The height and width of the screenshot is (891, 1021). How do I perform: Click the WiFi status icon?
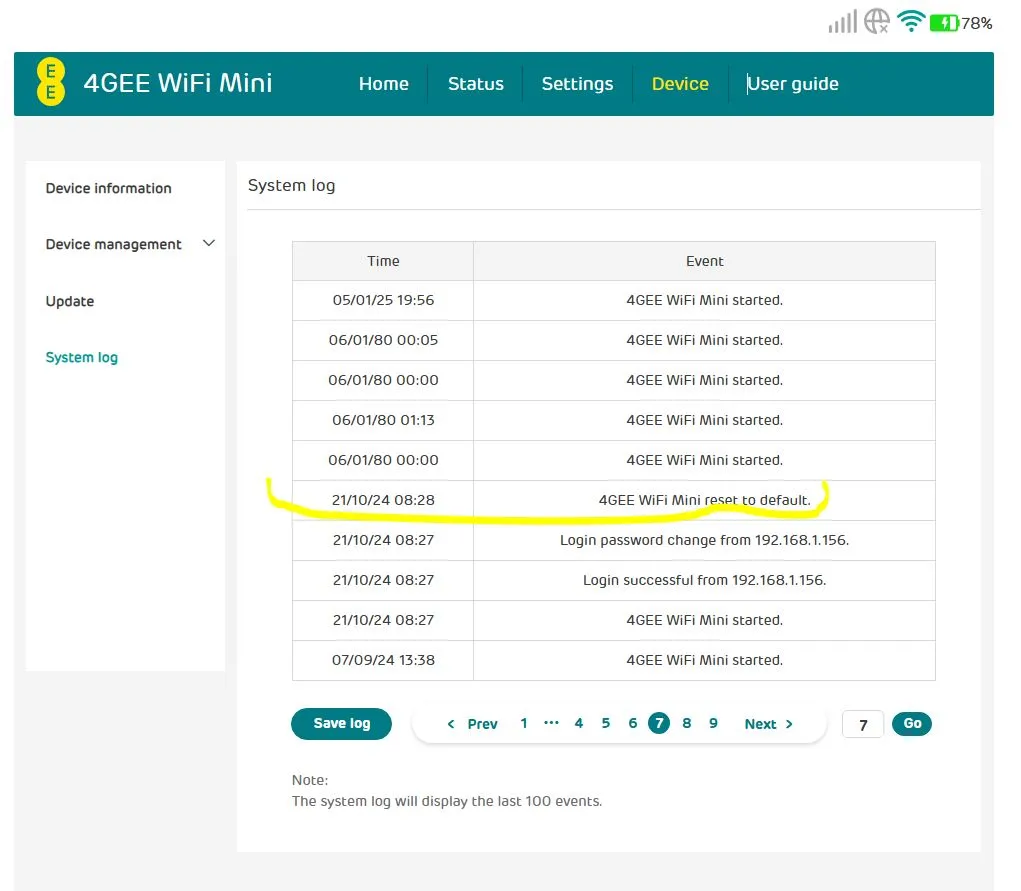point(911,21)
